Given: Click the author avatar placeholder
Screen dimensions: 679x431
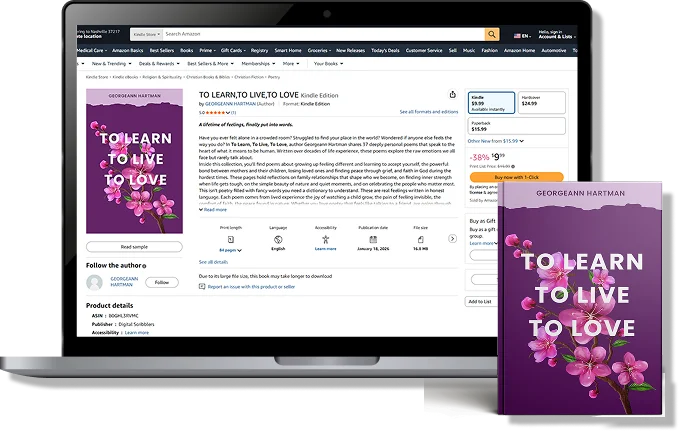Looking at the screenshot, I should point(94,282).
